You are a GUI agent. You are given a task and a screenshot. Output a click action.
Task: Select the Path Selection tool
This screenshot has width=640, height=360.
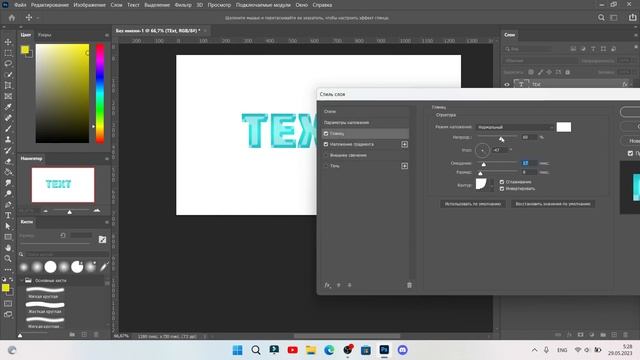click(8, 226)
